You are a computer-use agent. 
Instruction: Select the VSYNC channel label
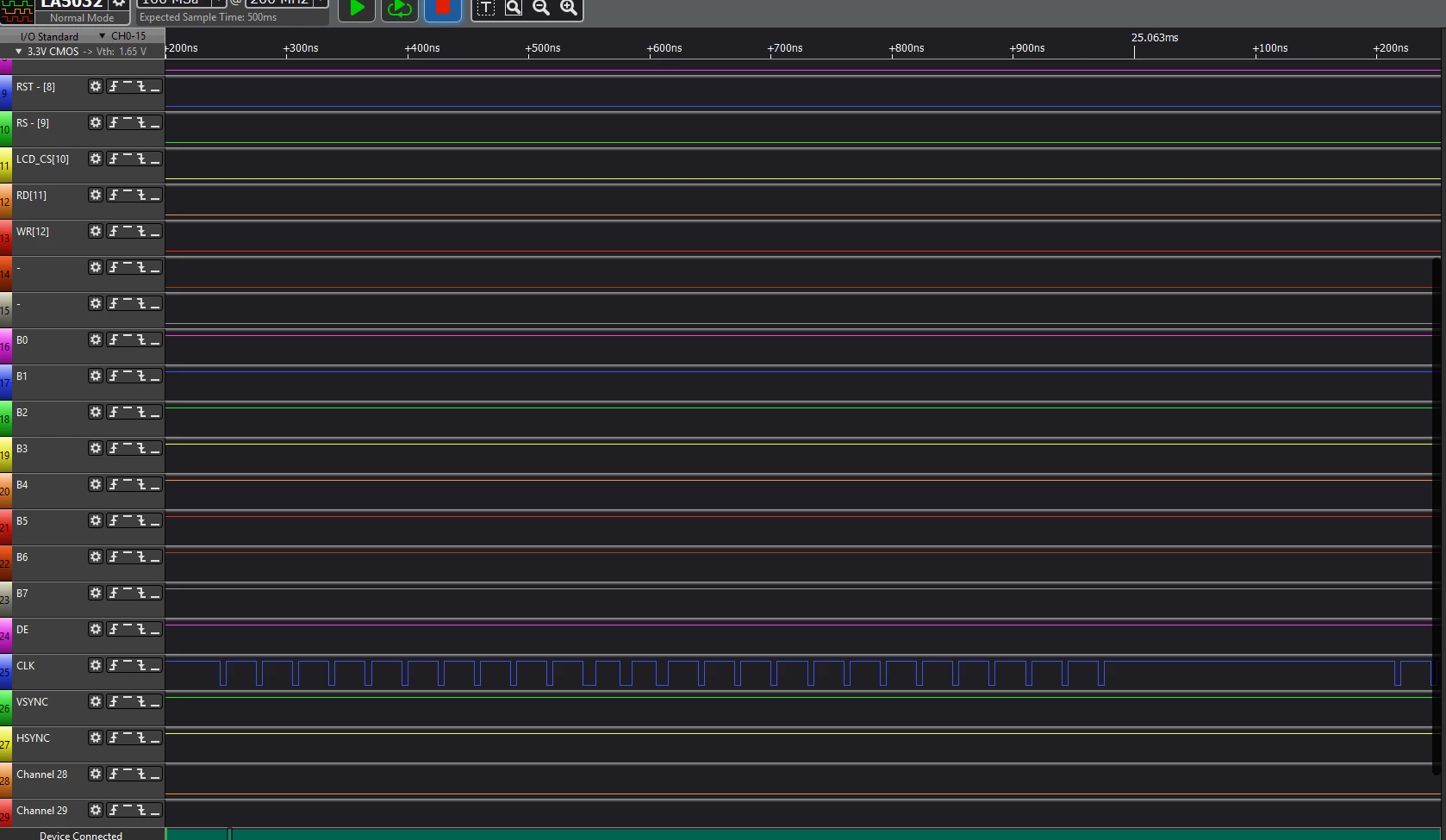(x=32, y=701)
